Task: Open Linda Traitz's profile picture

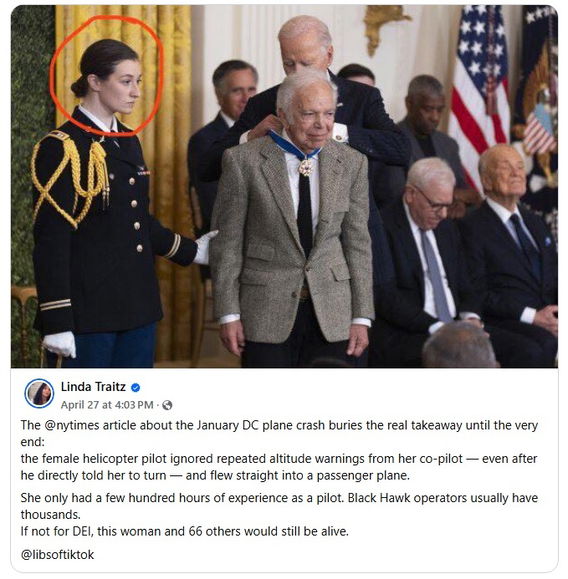Action: coord(39,393)
